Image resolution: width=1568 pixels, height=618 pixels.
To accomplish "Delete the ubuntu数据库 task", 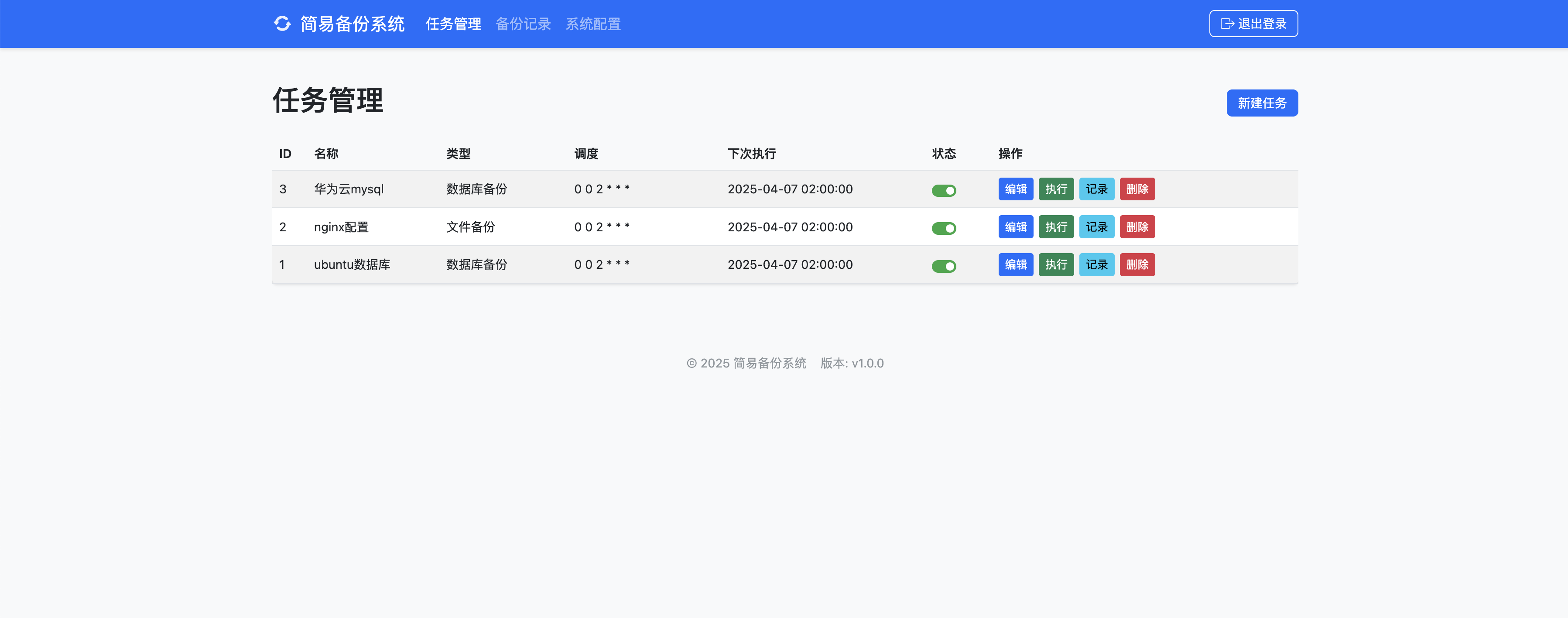I will tap(1137, 264).
